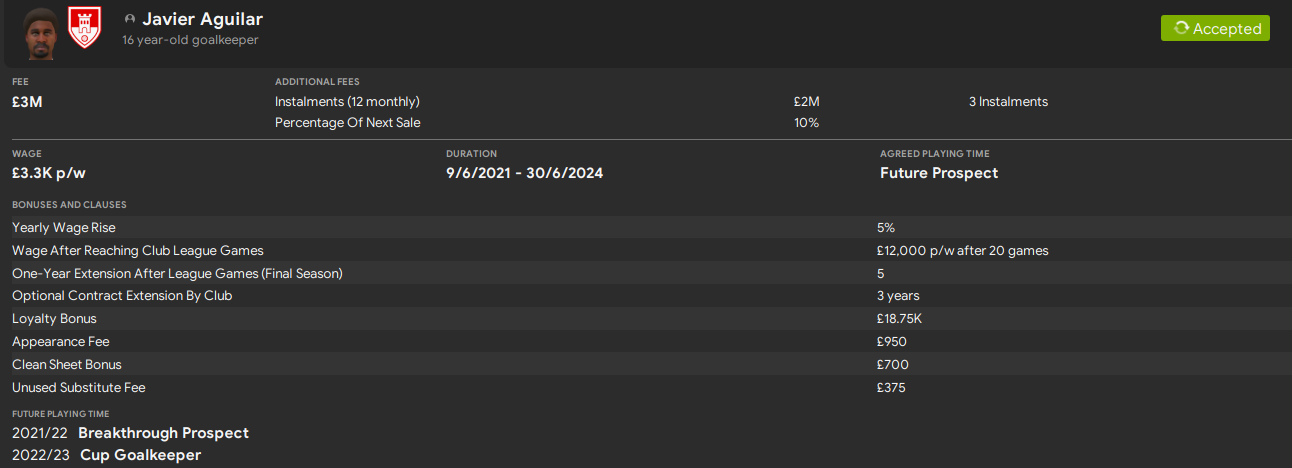Click the contract duration dates
This screenshot has width=1292, height=468.
point(524,173)
